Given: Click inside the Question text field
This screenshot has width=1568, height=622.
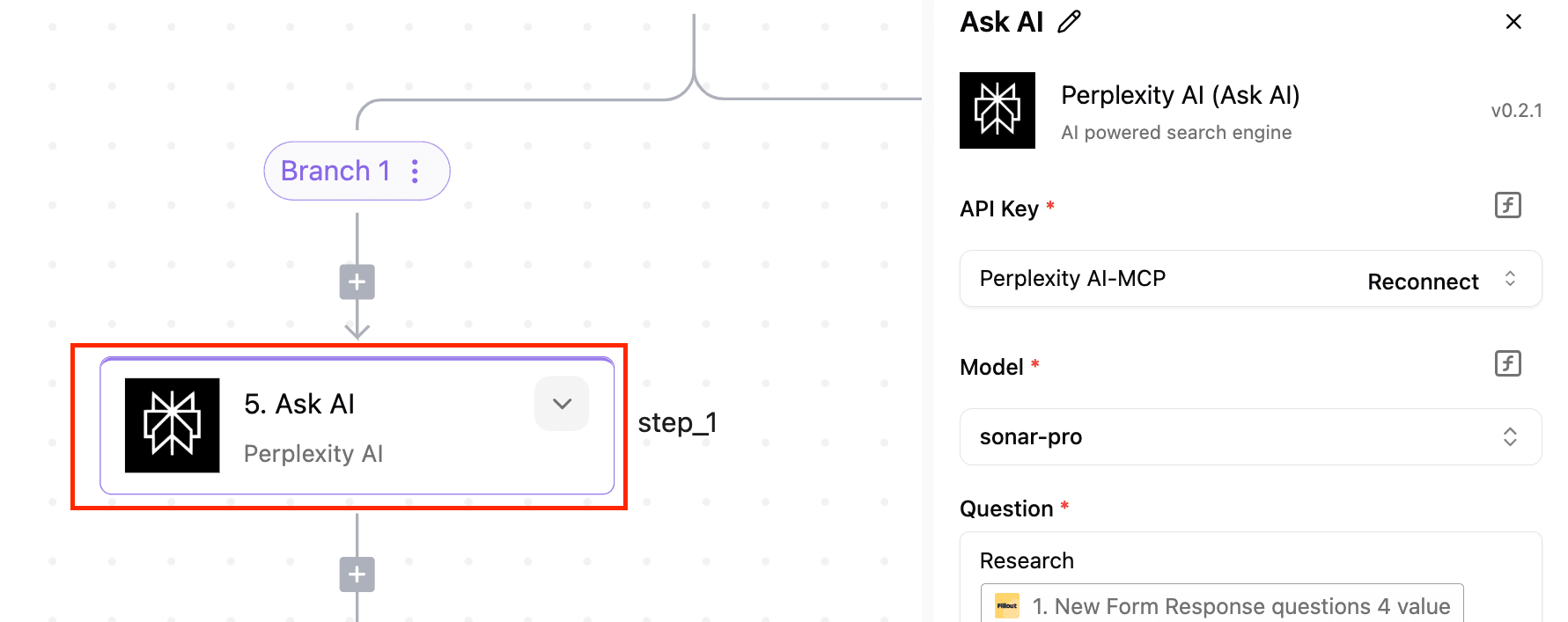Looking at the screenshot, I should pyautogui.click(x=1250, y=577).
